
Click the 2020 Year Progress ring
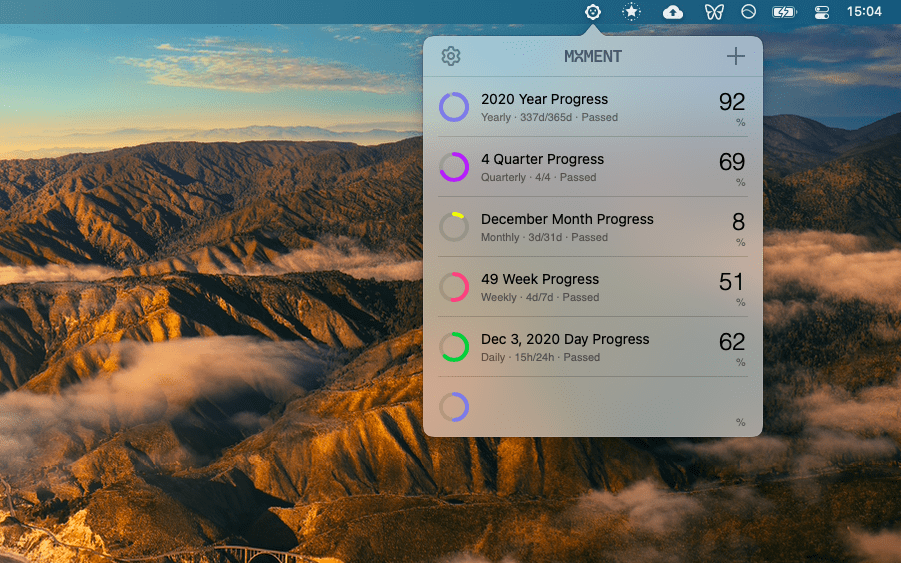(x=454, y=107)
